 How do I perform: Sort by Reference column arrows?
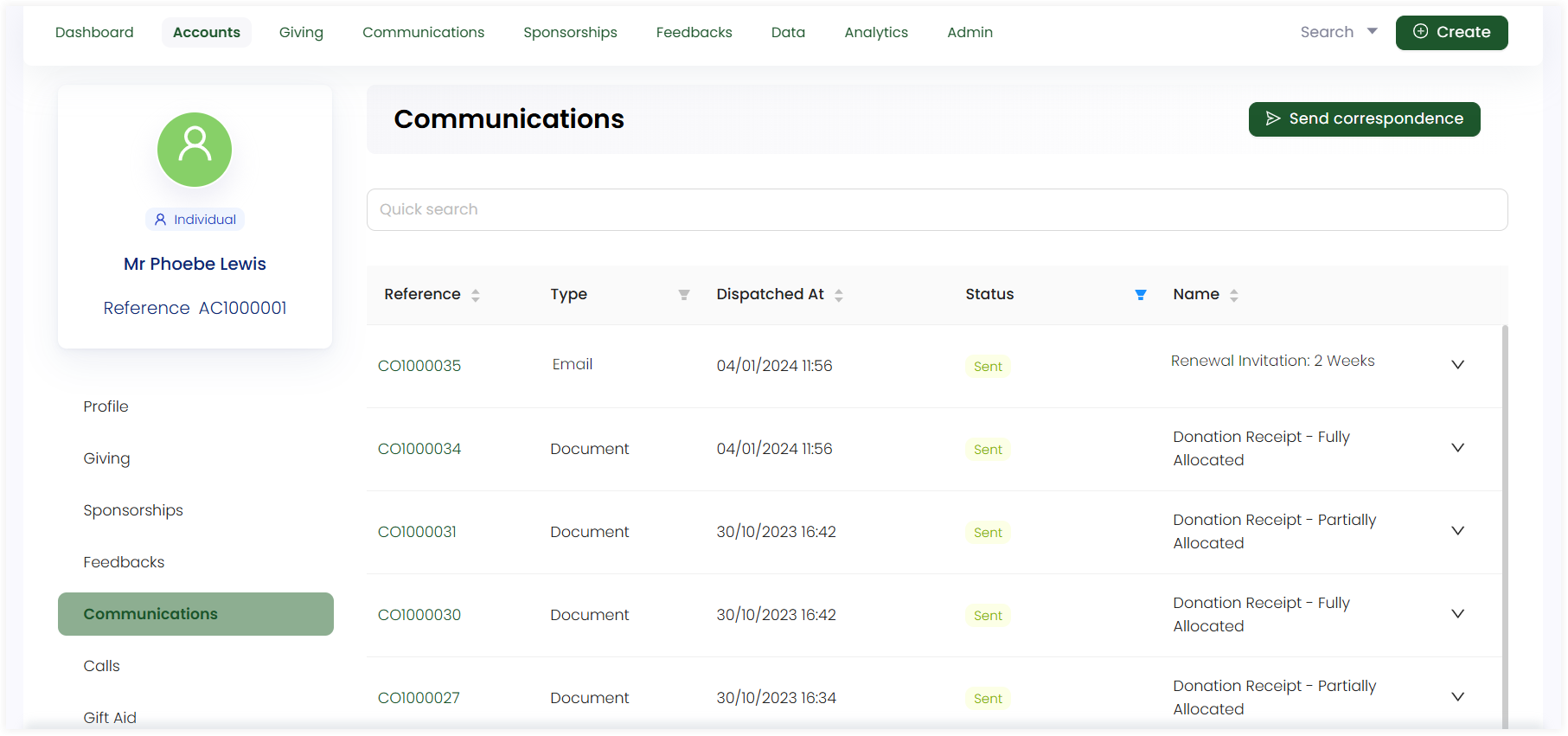[x=476, y=295]
